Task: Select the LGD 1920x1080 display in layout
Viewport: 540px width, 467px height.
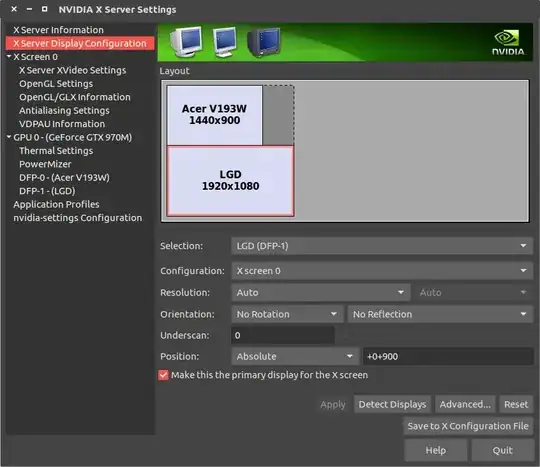Action: click(x=230, y=181)
